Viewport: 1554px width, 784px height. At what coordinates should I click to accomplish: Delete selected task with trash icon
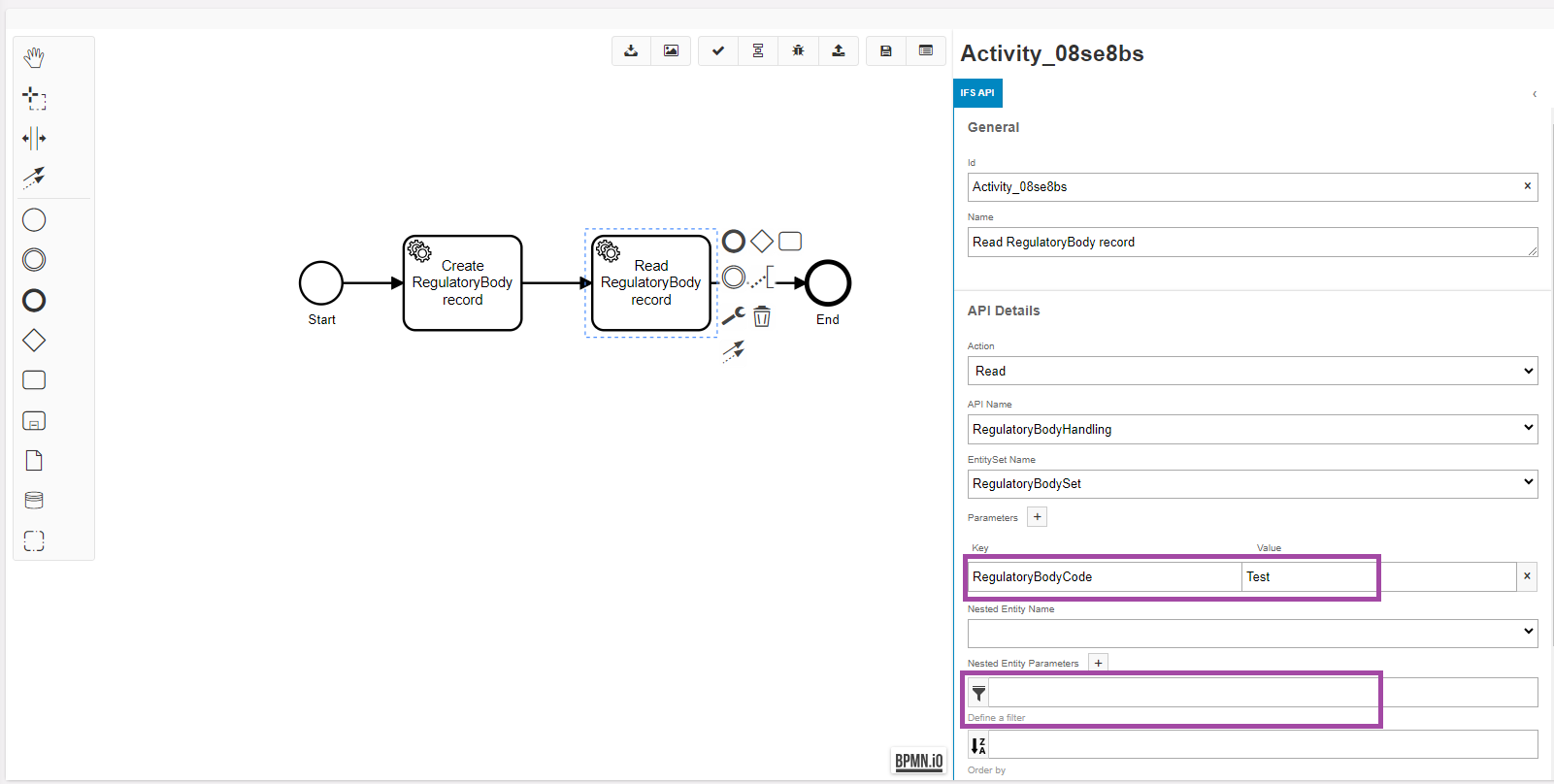click(762, 316)
